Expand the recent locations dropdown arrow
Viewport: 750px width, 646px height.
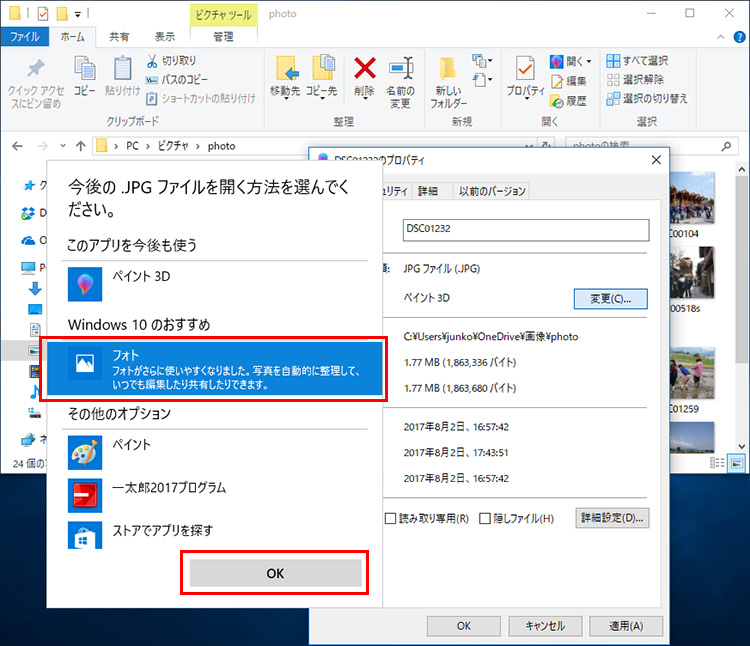click(x=63, y=146)
